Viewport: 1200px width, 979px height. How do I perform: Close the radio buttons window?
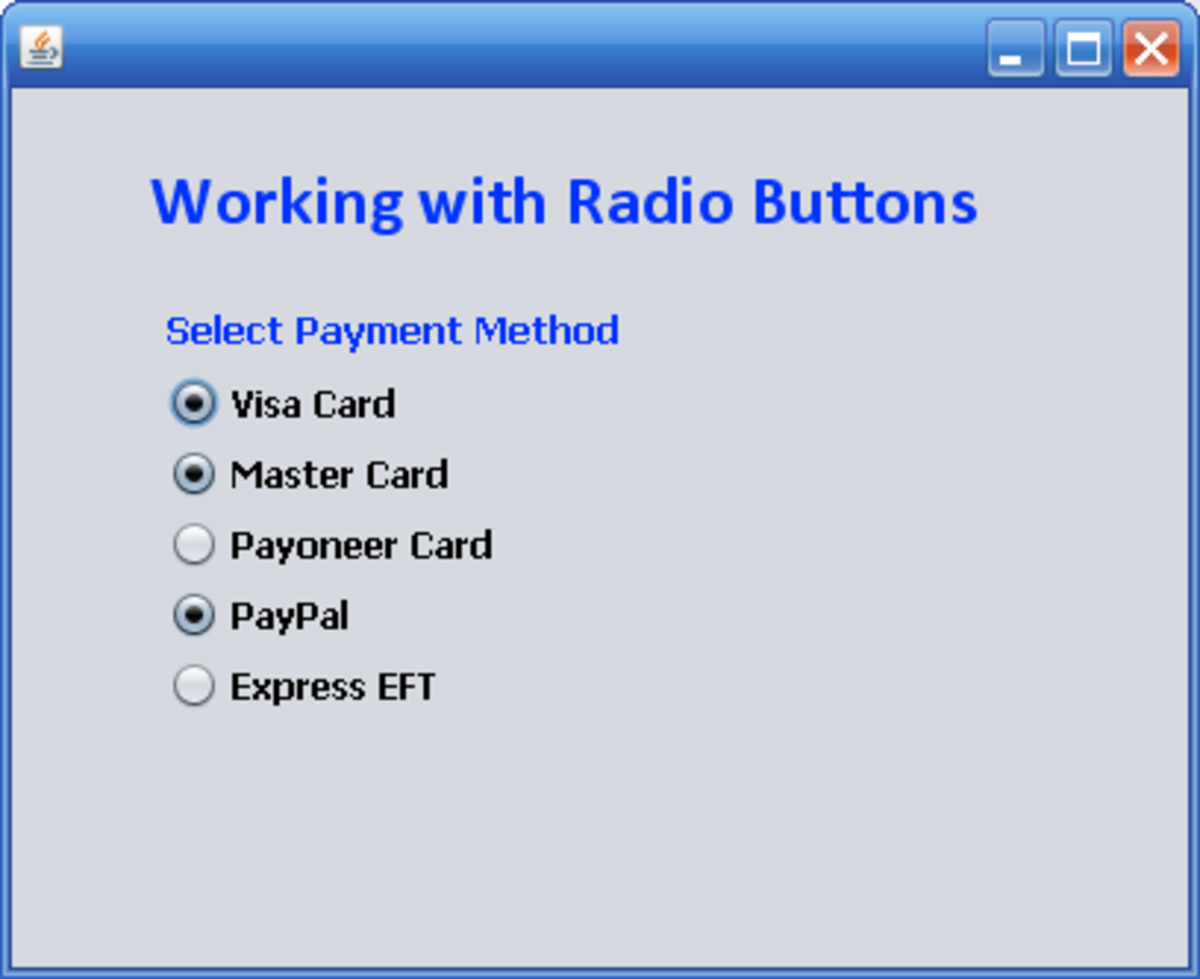[x=1150, y=48]
